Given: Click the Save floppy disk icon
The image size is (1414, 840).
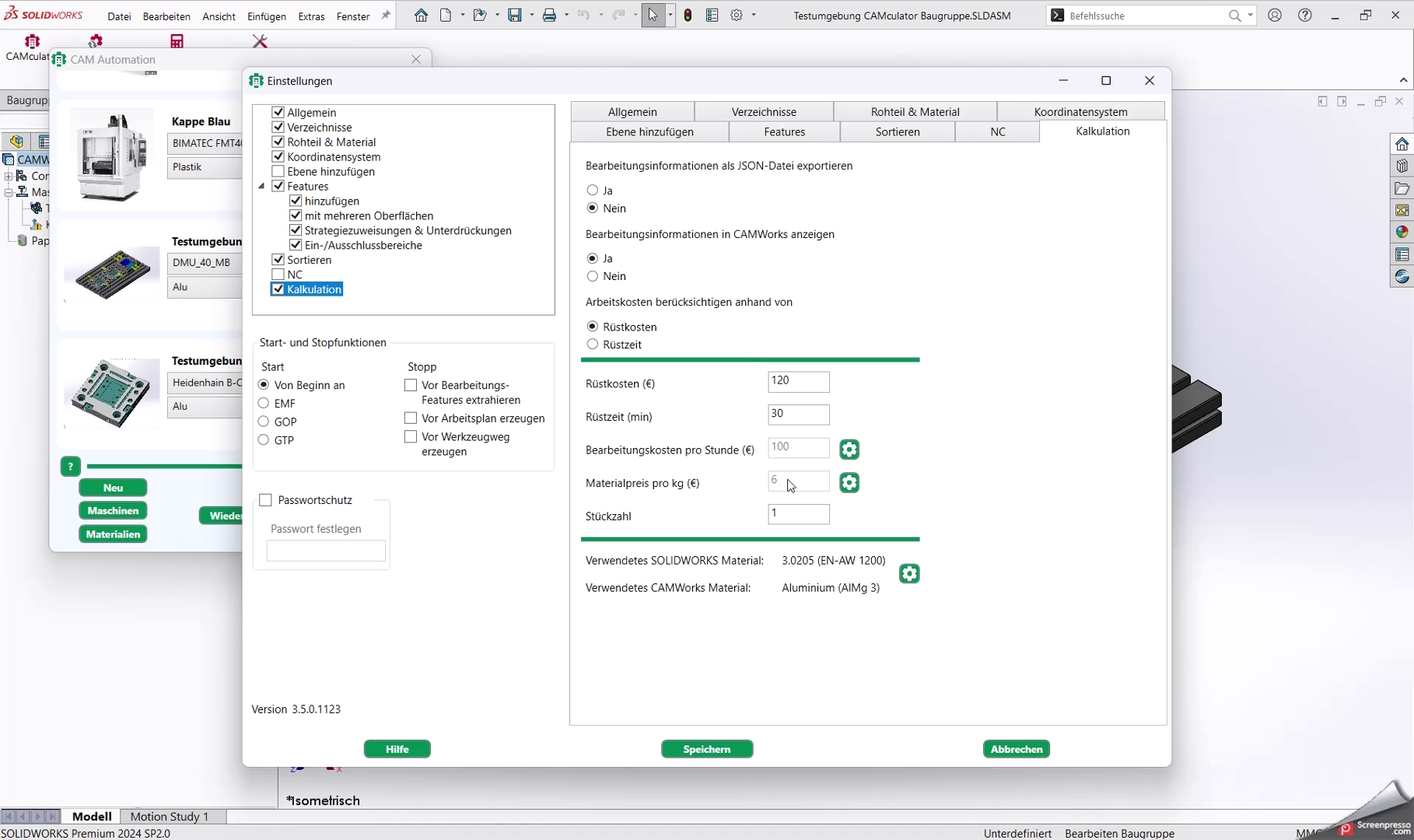Looking at the screenshot, I should (515, 15).
